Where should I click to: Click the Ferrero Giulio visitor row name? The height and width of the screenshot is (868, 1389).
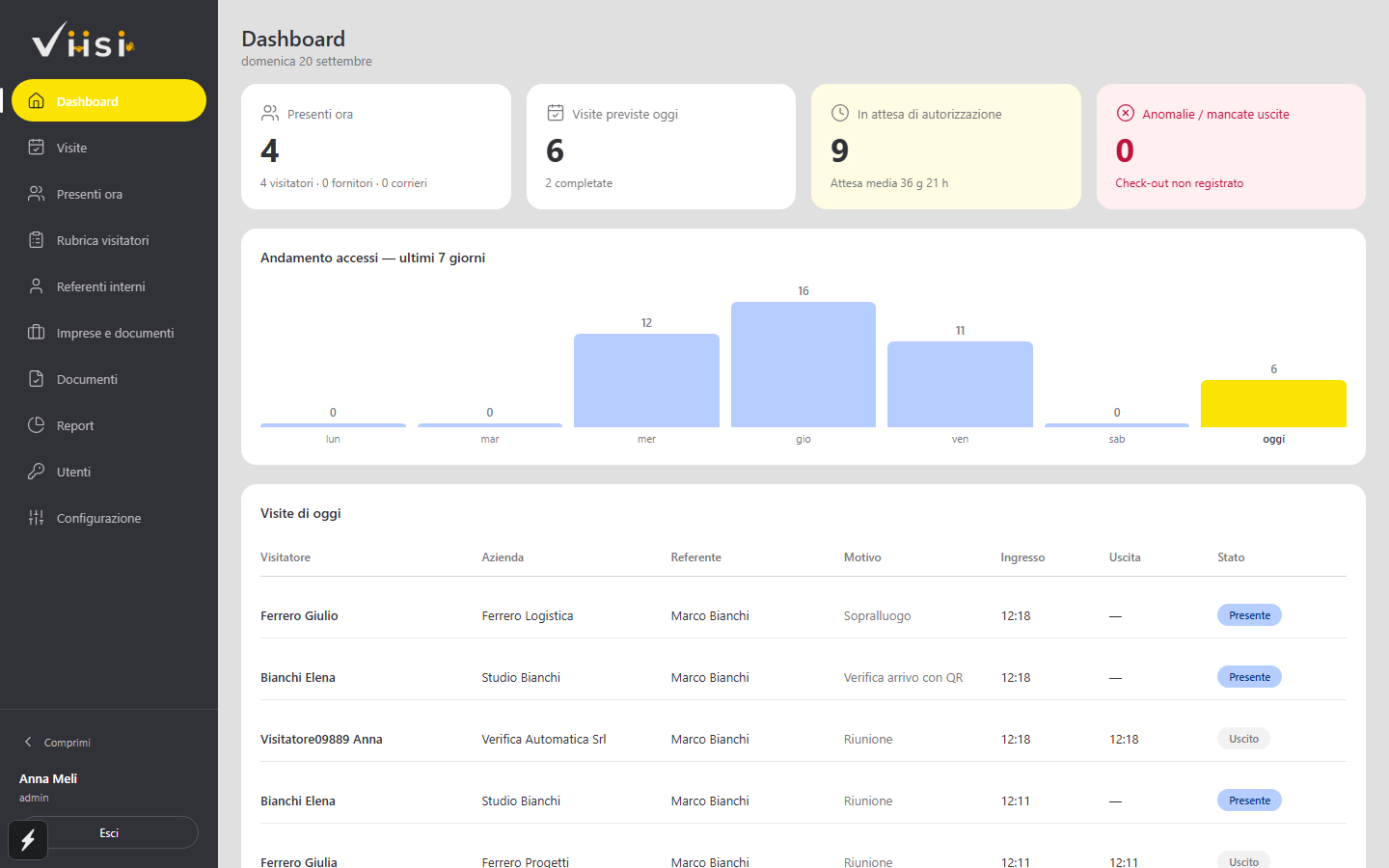(299, 615)
